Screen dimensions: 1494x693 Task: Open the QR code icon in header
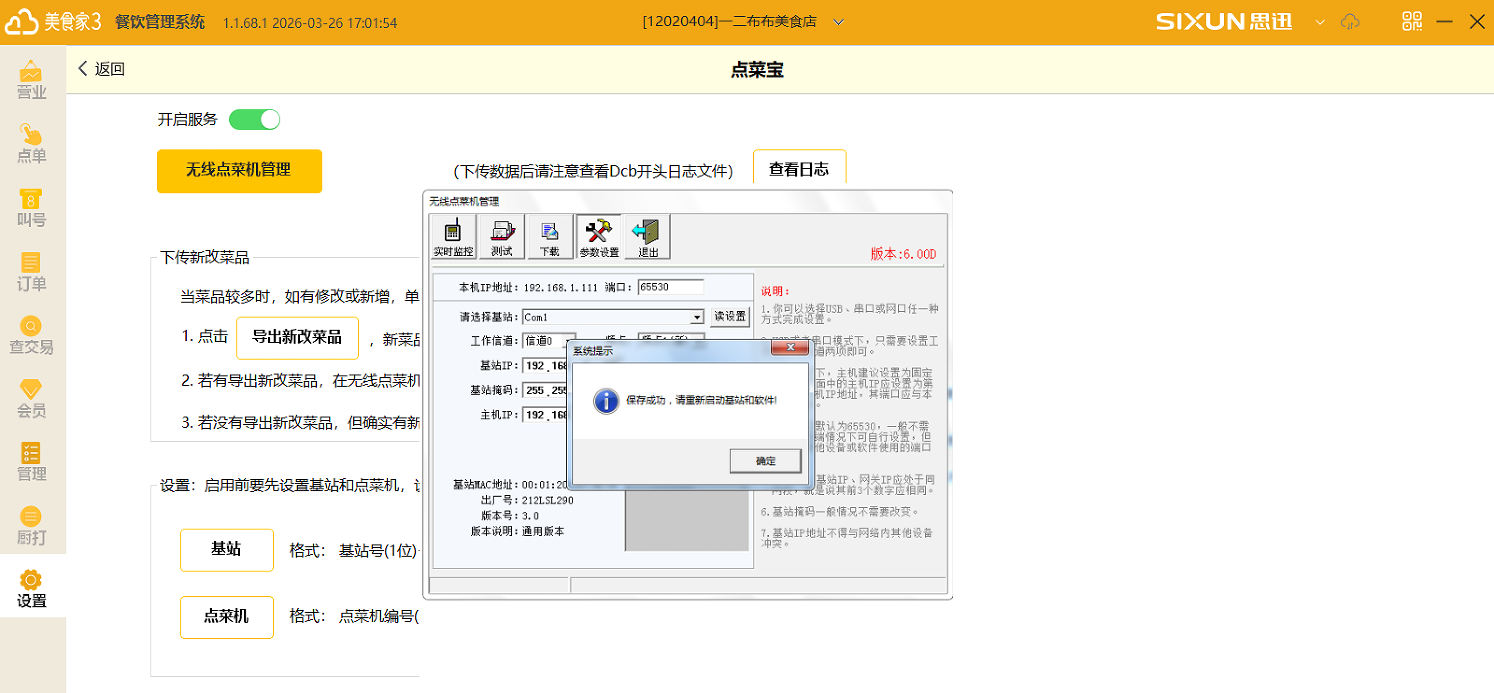[x=1412, y=22]
